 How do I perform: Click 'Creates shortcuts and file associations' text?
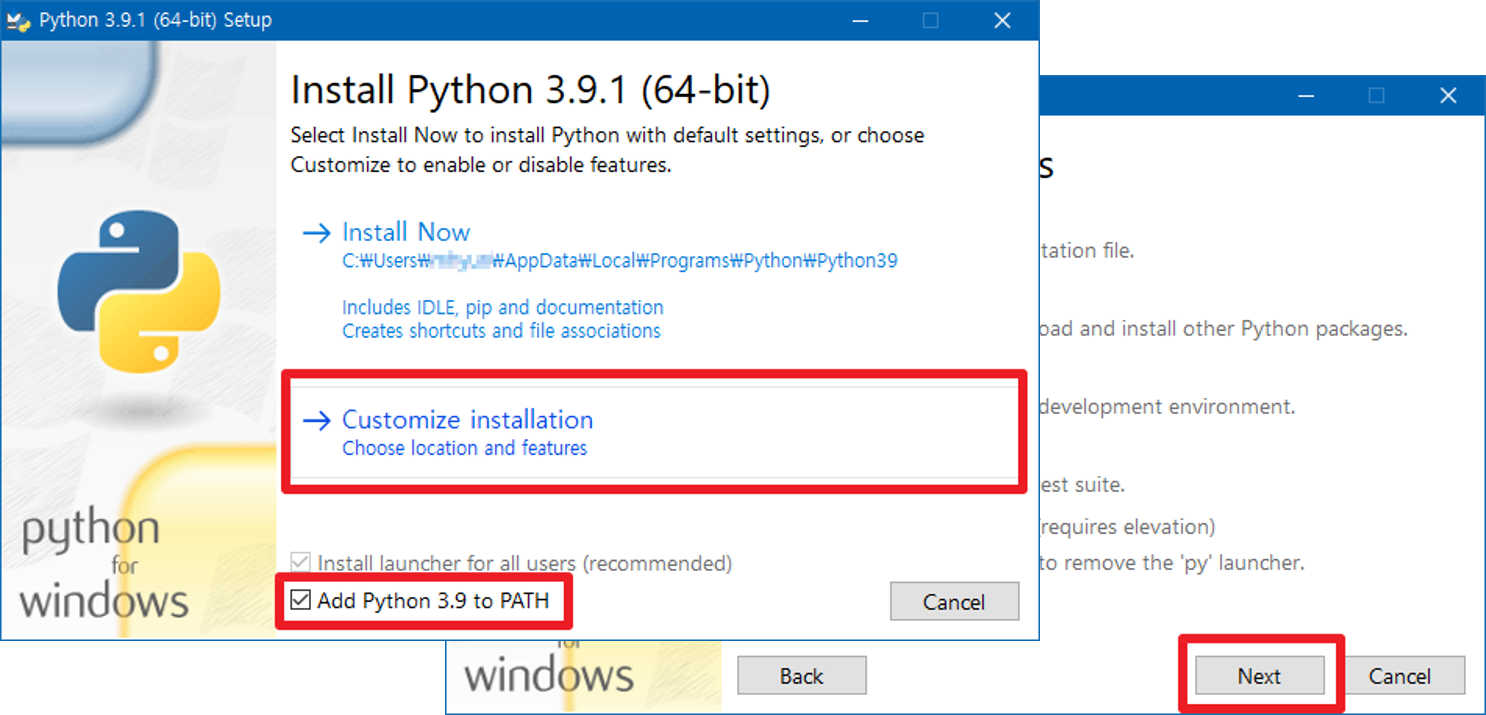(501, 330)
